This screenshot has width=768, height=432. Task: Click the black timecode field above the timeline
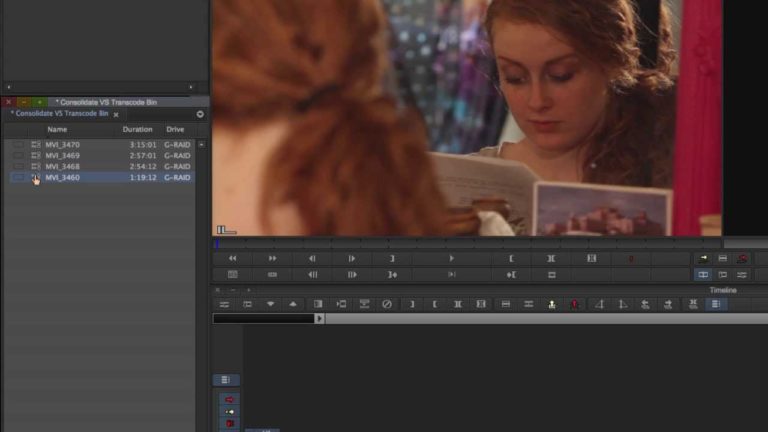[x=264, y=318]
